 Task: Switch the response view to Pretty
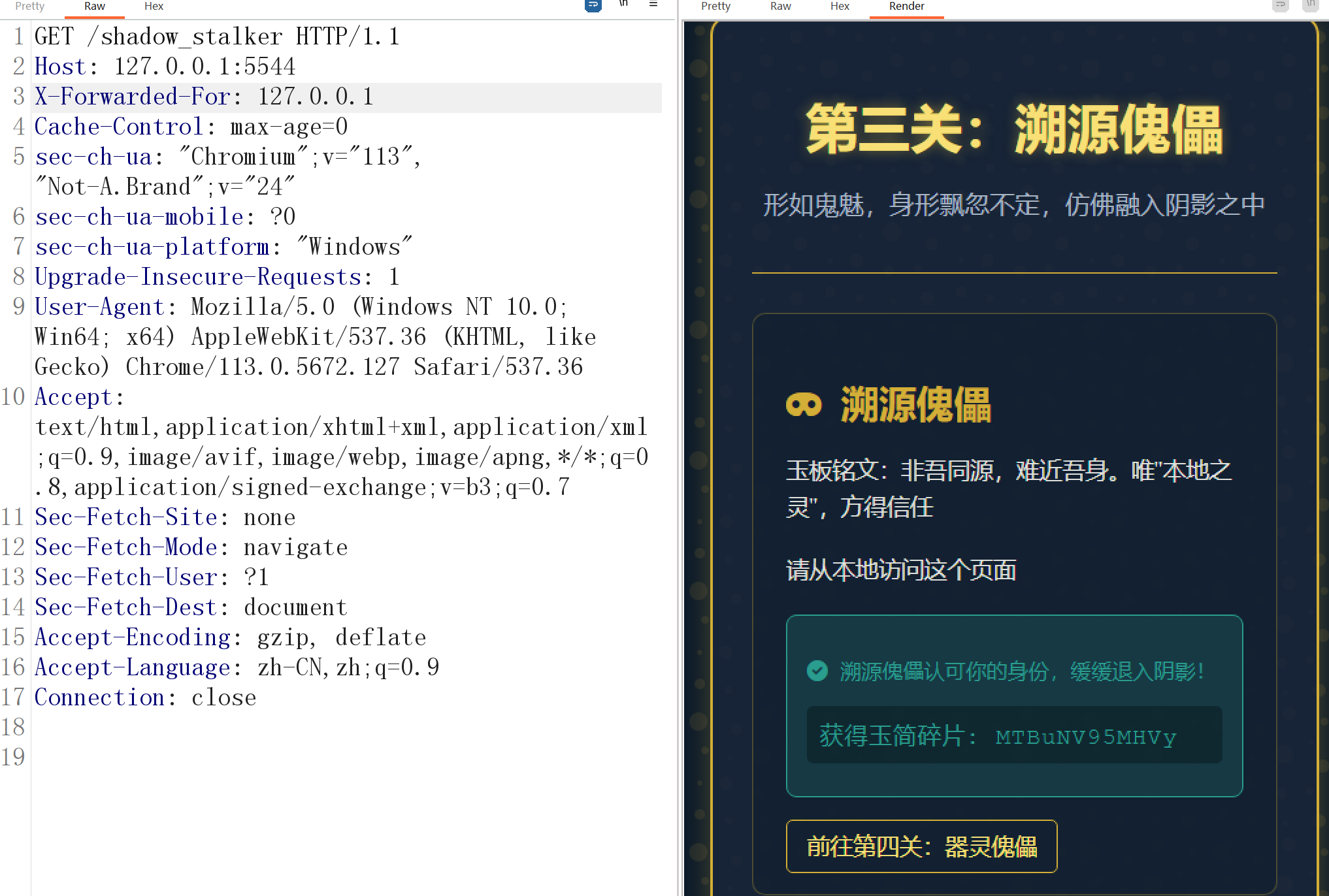coord(715,7)
